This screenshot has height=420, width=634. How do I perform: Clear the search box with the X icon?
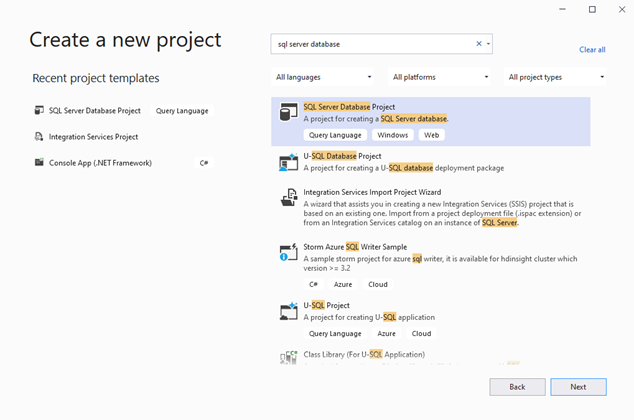(479, 44)
